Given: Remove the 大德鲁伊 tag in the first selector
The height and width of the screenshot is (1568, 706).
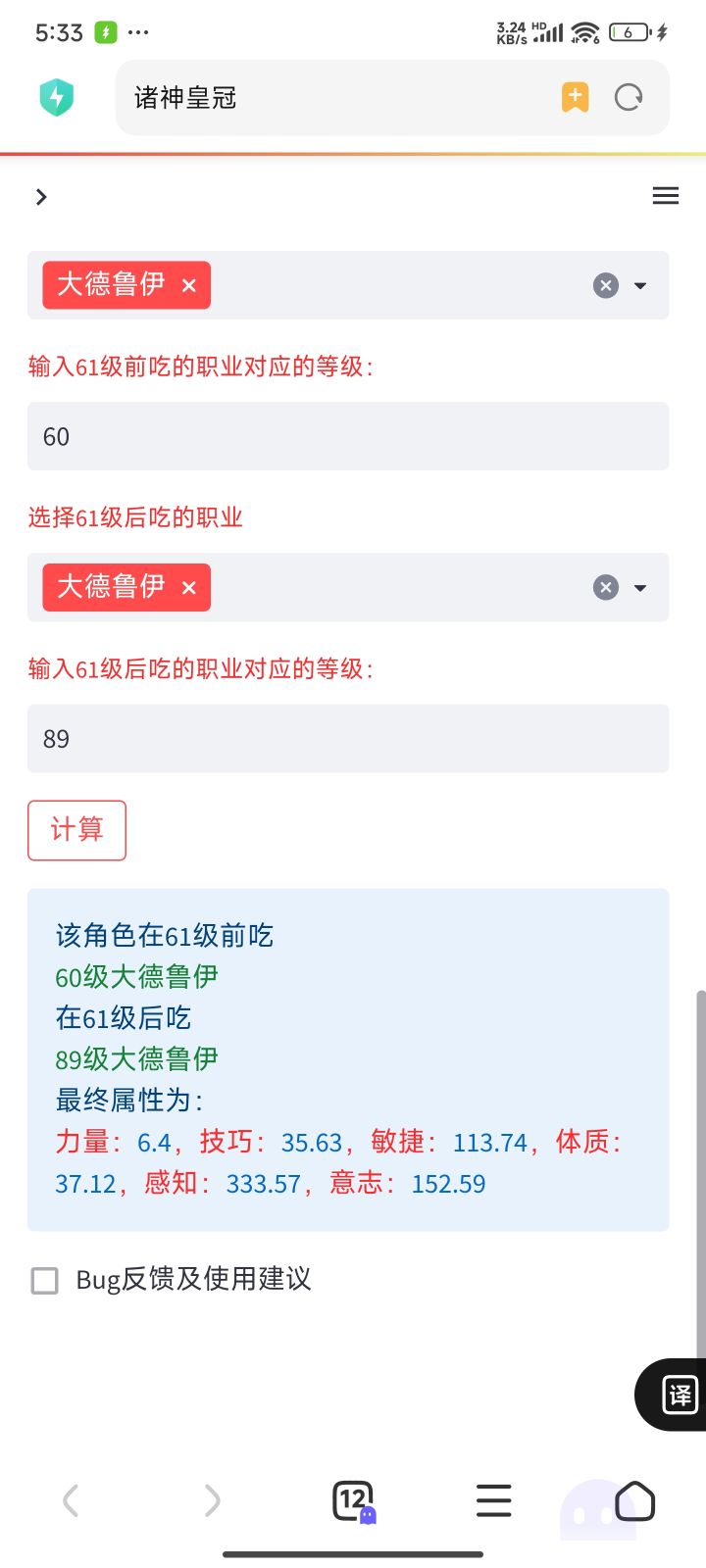Looking at the screenshot, I should pos(189,285).
